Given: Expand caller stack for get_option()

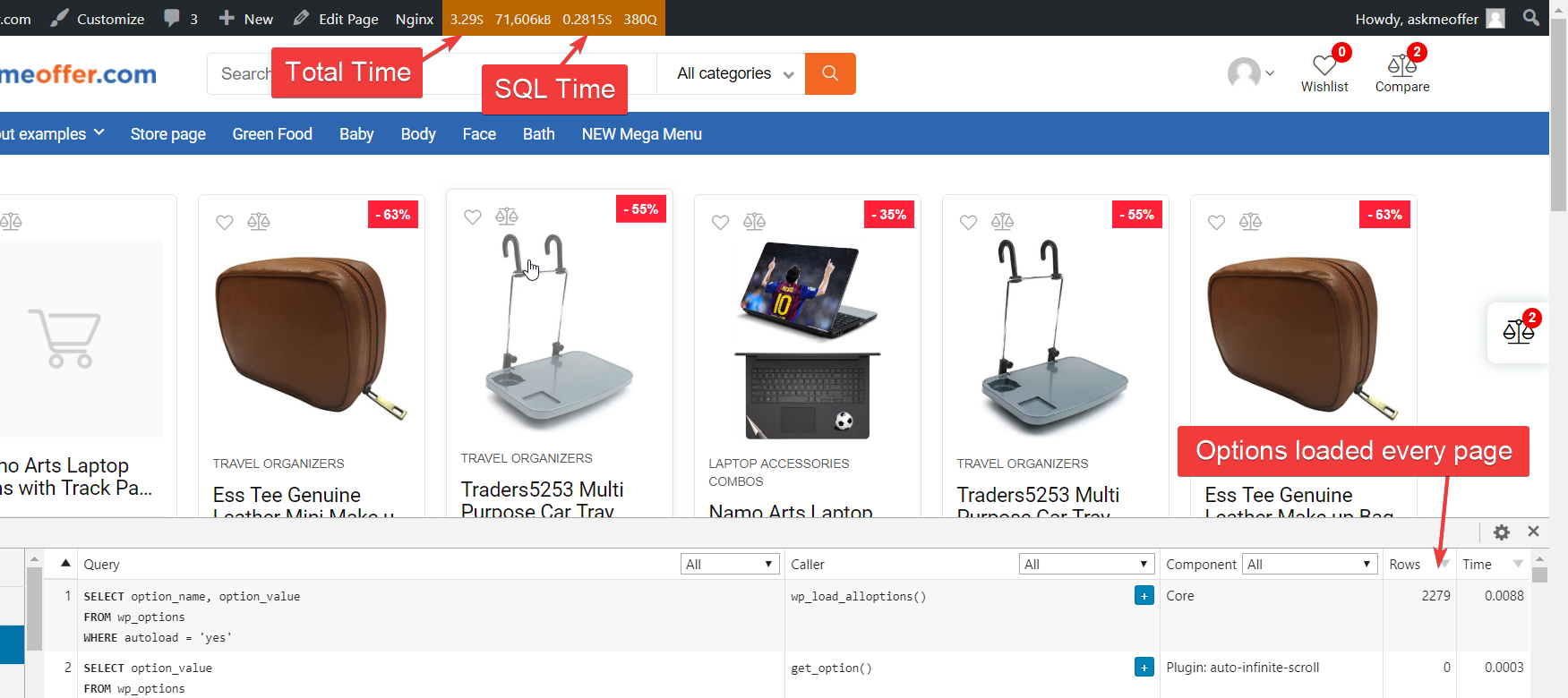Looking at the screenshot, I should (x=1144, y=668).
